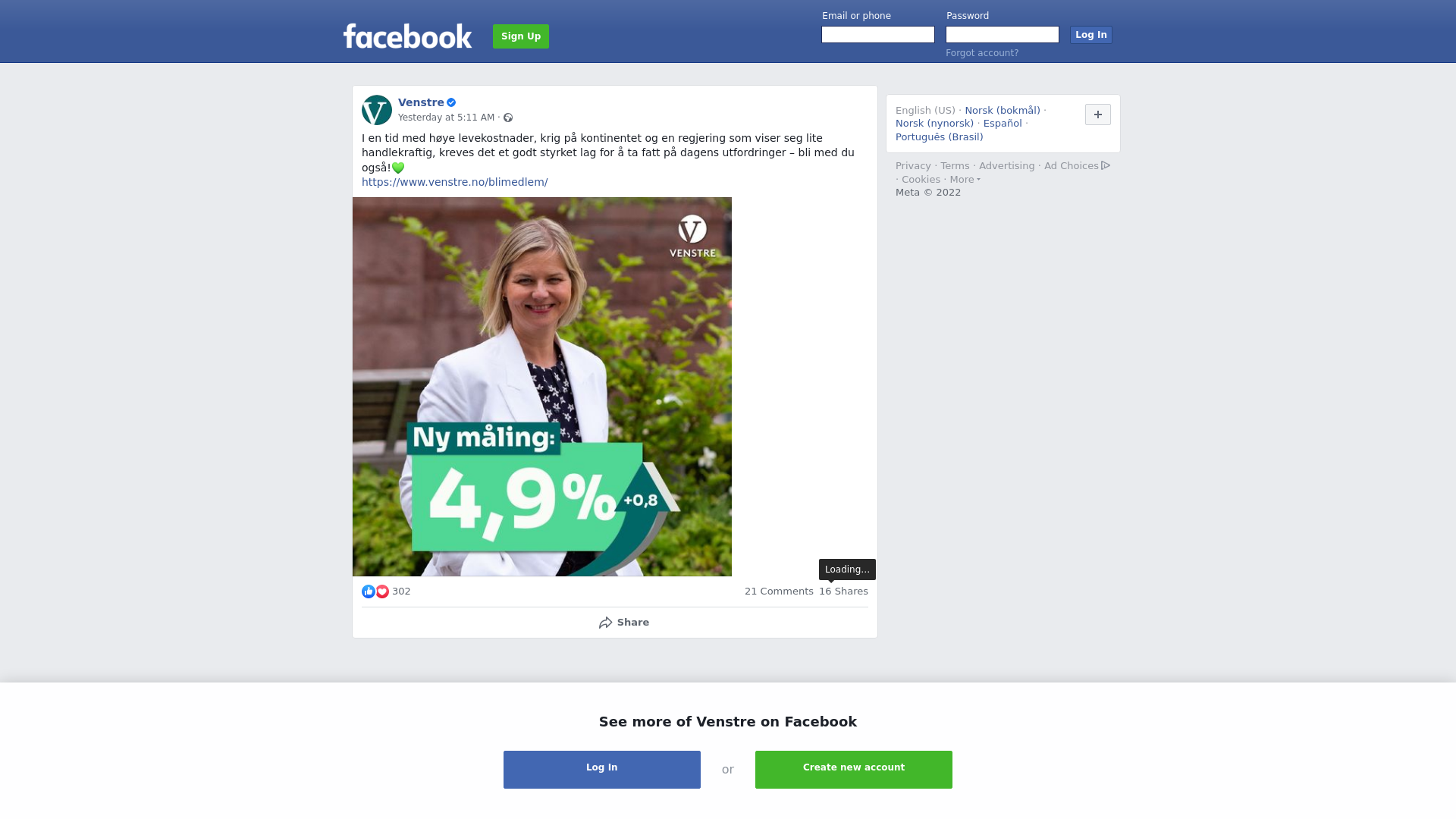Click the thumbs-up Like reaction icon
Image resolution: width=1456 pixels, height=819 pixels.
click(x=369, y=591)
